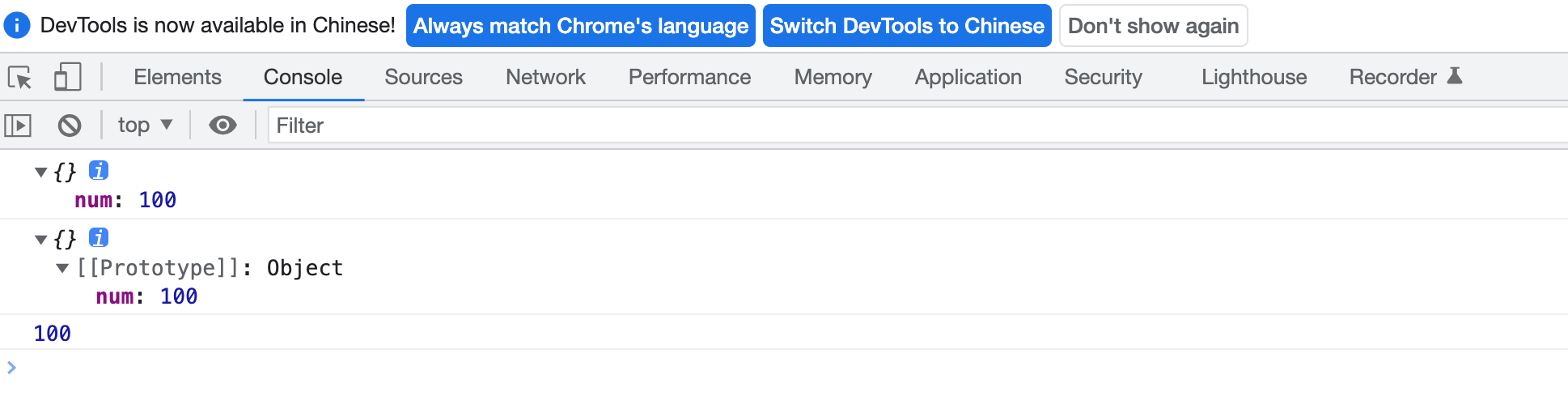This screenshot has height=413, width=1568.
Task: Open the Lighthouse tab
Action: 1254,77
